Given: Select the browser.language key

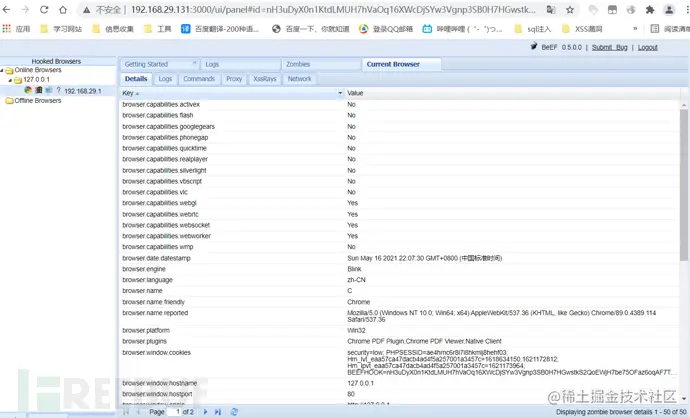Looking at the screenshot, I should click(x=147, y=280).
